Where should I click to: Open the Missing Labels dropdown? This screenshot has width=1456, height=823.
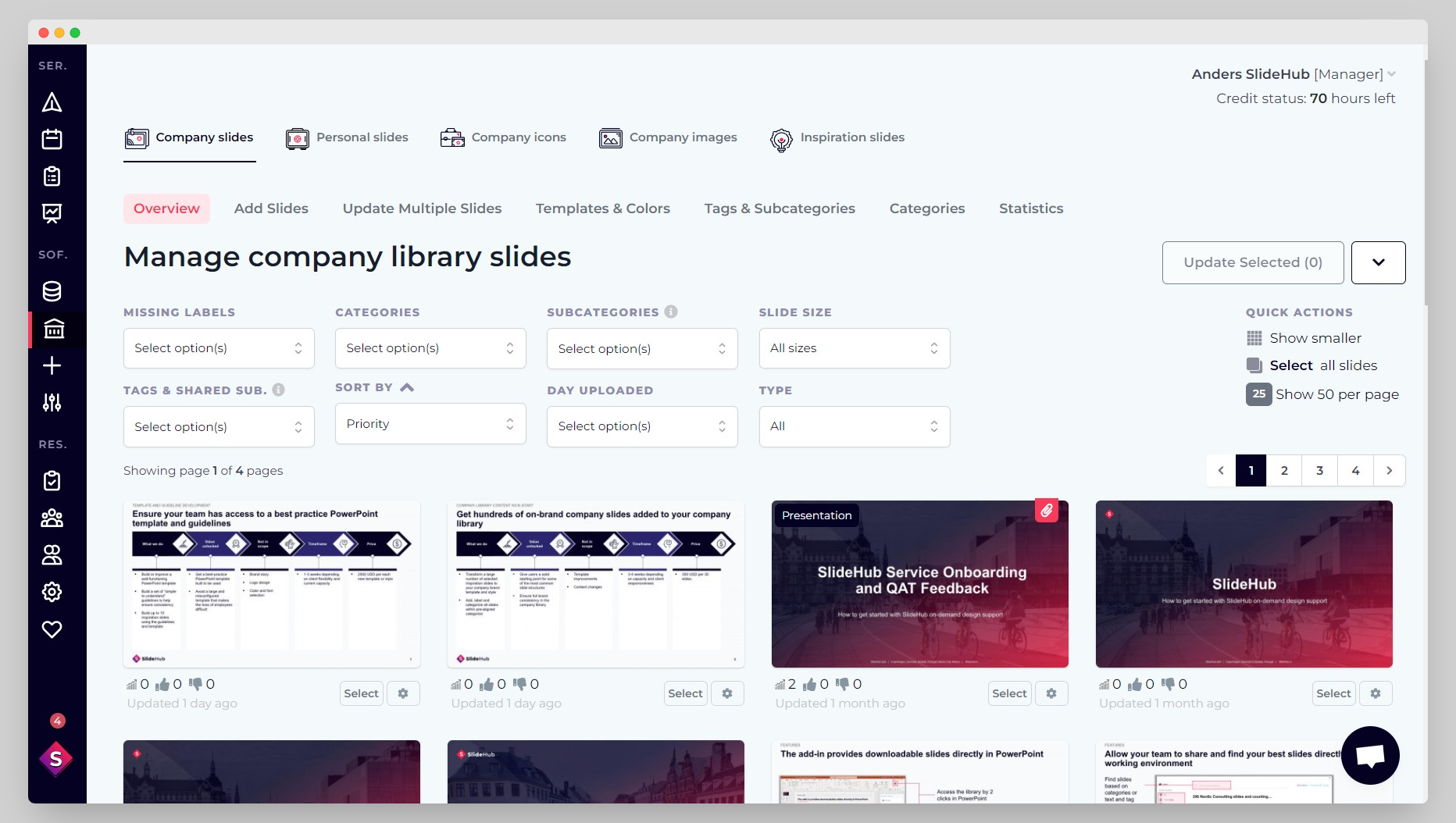pyautogui.click(x=219, y=348)
